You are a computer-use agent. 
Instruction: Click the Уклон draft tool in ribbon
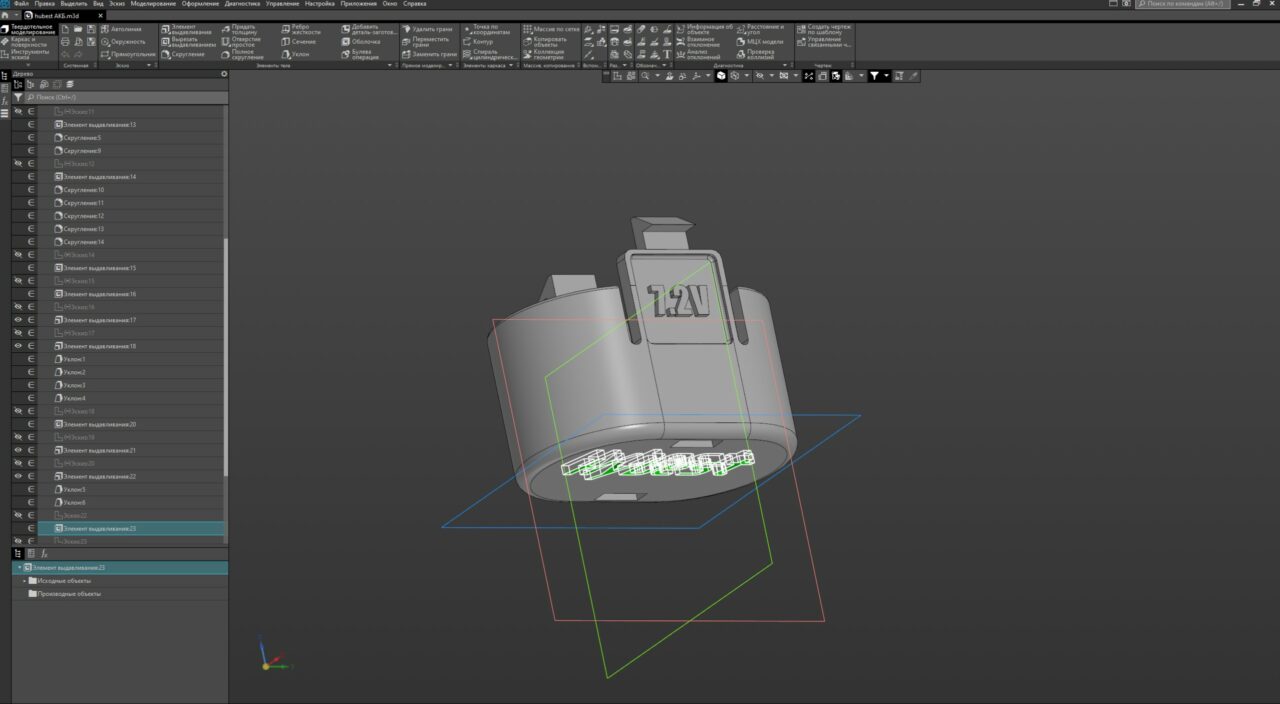(x=295, y=54)
